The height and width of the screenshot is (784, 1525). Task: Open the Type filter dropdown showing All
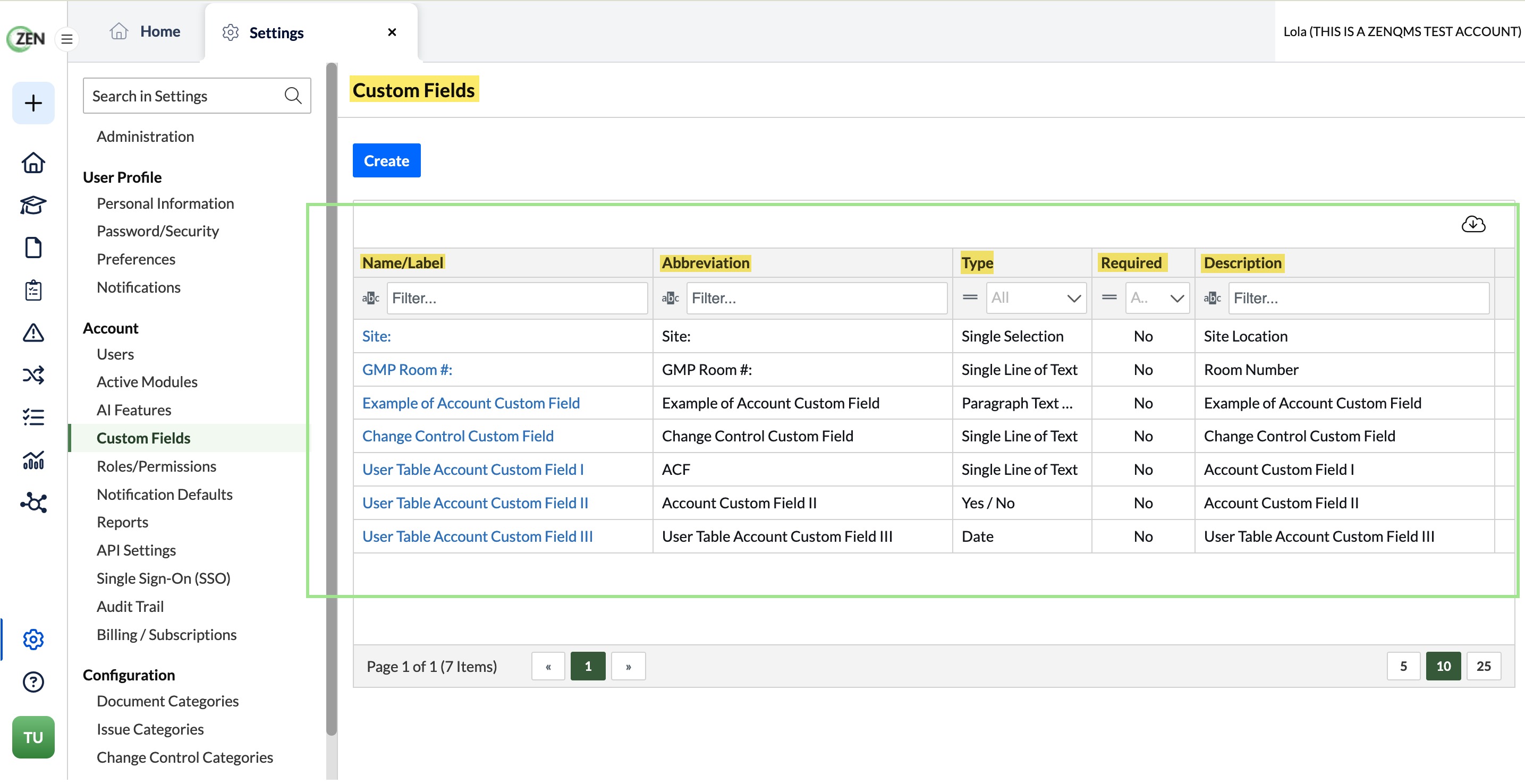[1036, 298]
